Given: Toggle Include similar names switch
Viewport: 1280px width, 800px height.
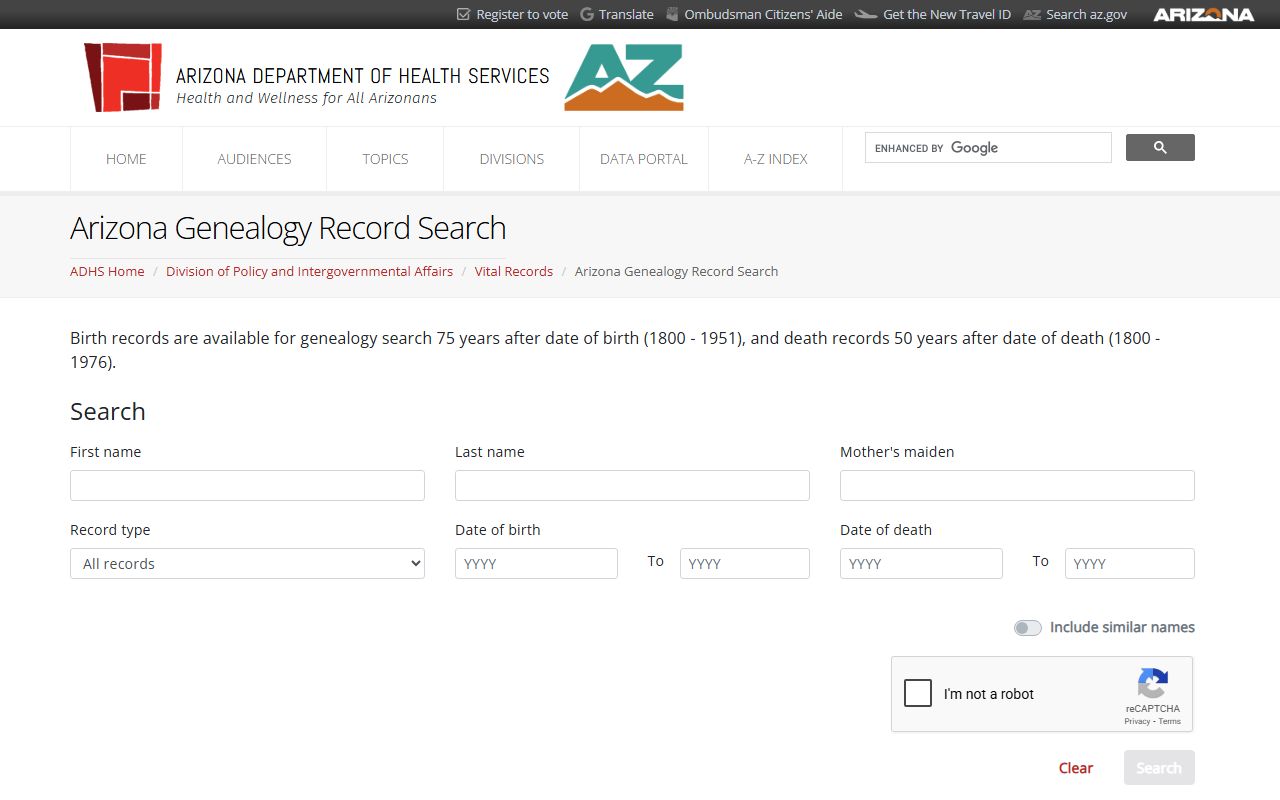Looking at the screenshot, I should click(x=1027, y=628).
